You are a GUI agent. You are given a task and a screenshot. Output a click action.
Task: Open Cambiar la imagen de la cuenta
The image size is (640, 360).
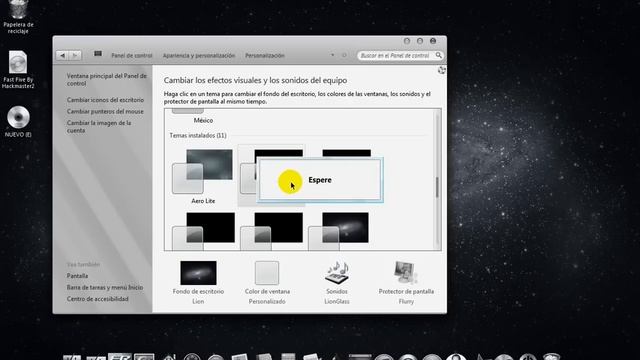point(99,127)
